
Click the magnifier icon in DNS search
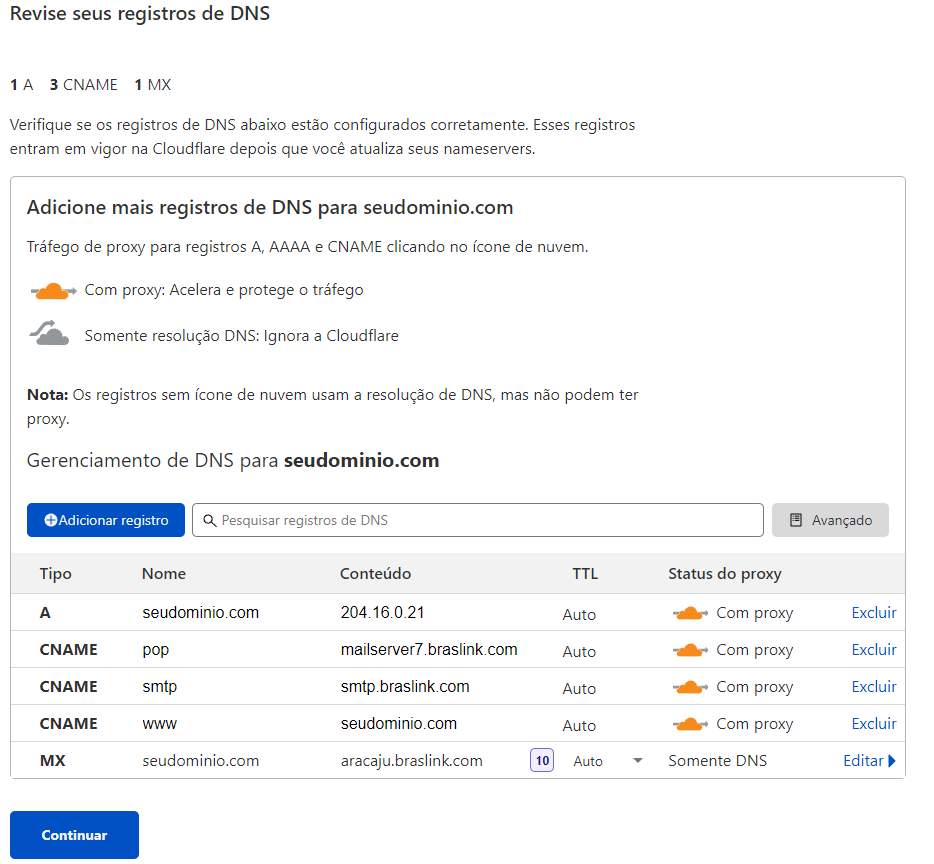209,520
